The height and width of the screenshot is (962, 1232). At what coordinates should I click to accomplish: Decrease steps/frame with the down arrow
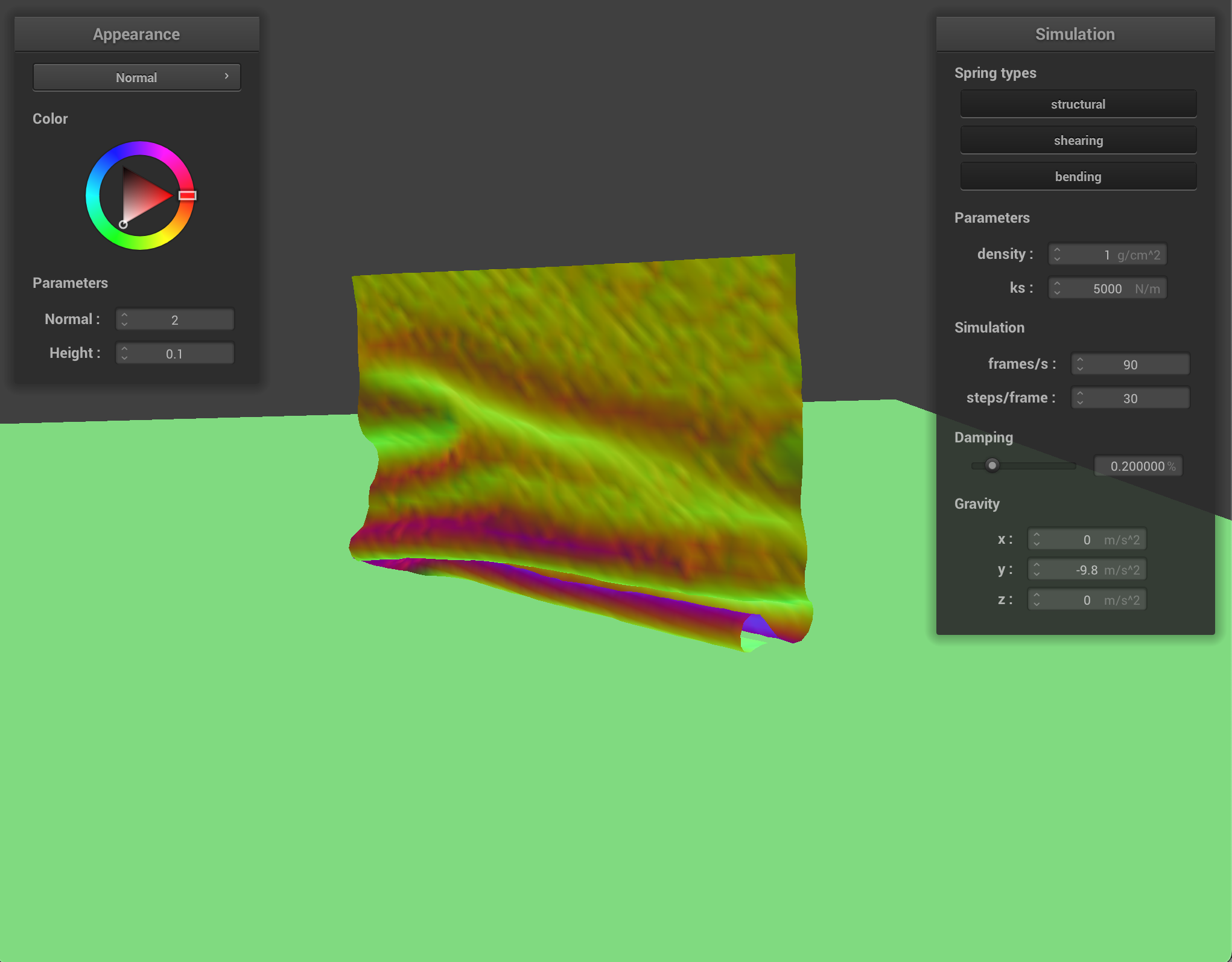[x=1080, y=403]
